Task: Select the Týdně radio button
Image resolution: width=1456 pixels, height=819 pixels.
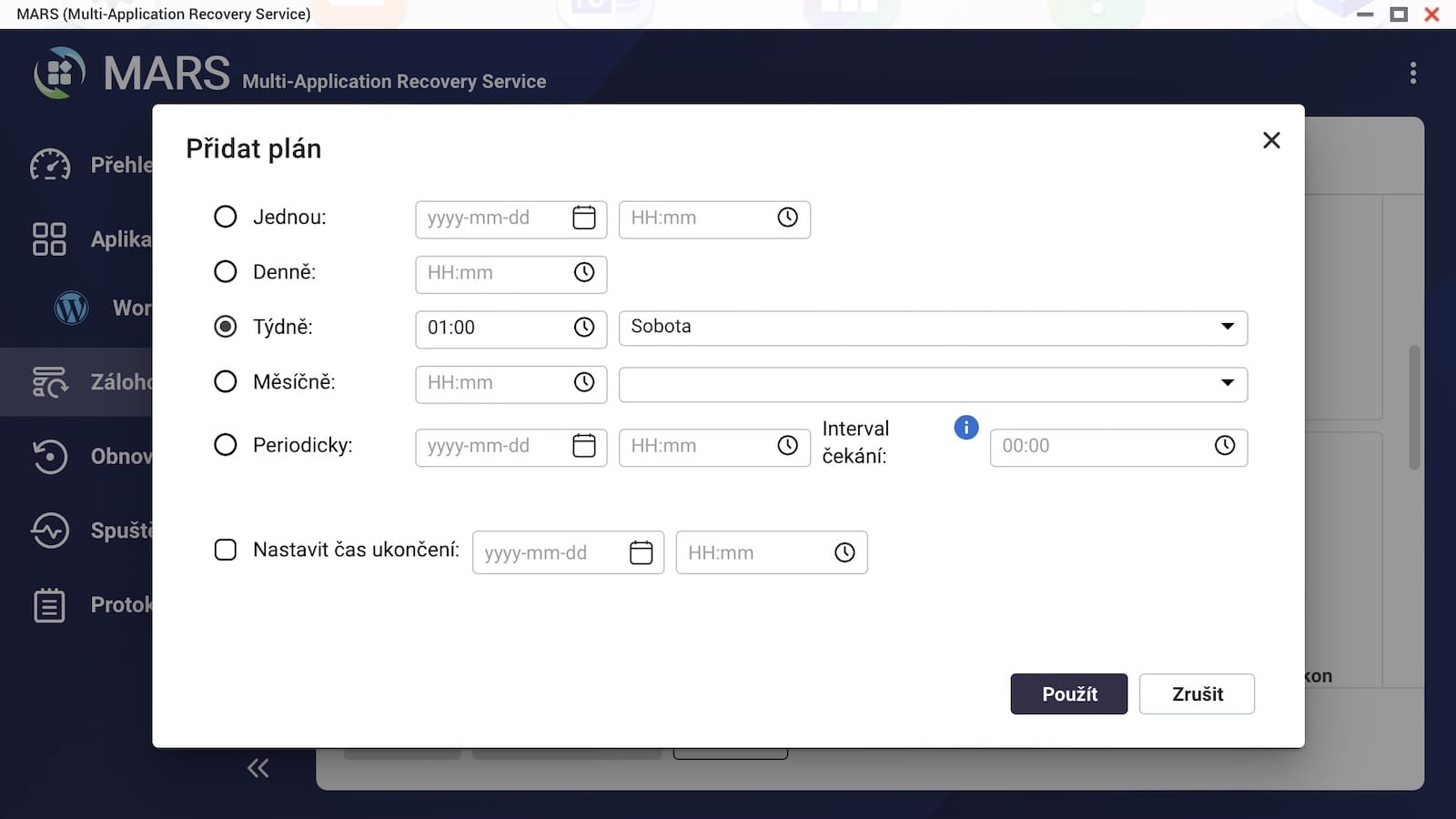Action: pyautogui.click(x=225, y=327)
